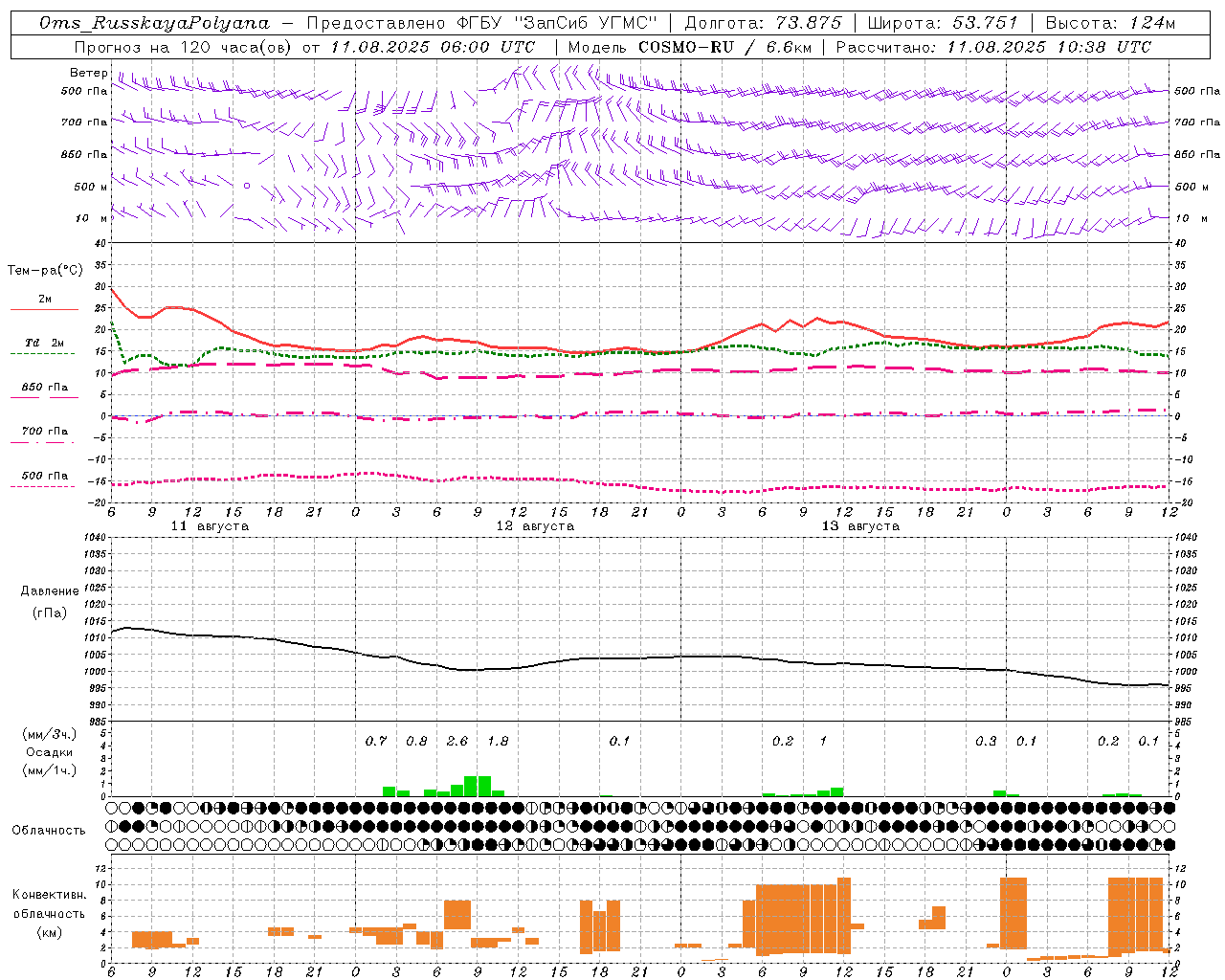1225x980 pixels.
Task: Click the date label 12 августа
Action: [x=535, y=526]
